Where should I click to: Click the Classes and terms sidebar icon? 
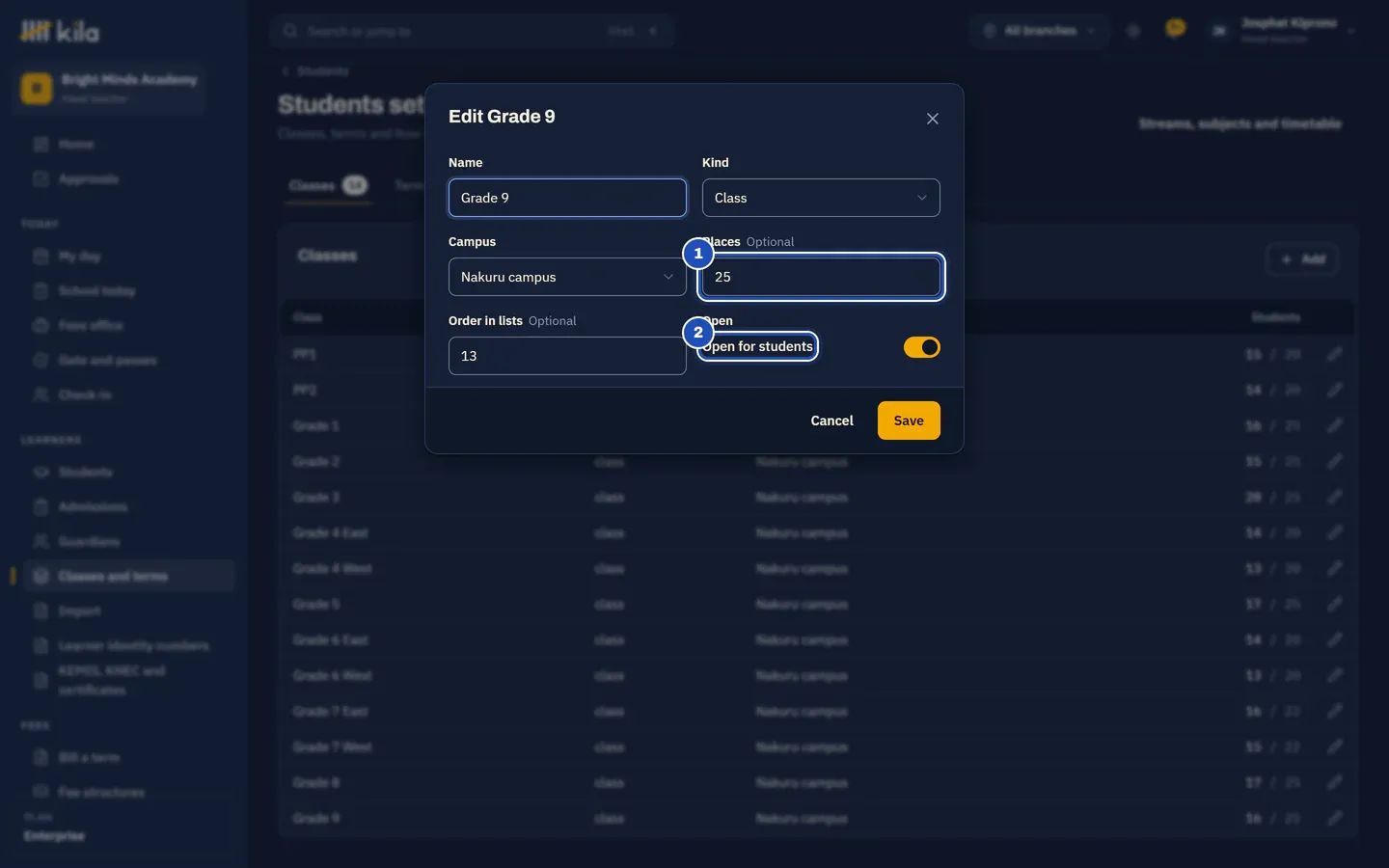click(41, 577)
